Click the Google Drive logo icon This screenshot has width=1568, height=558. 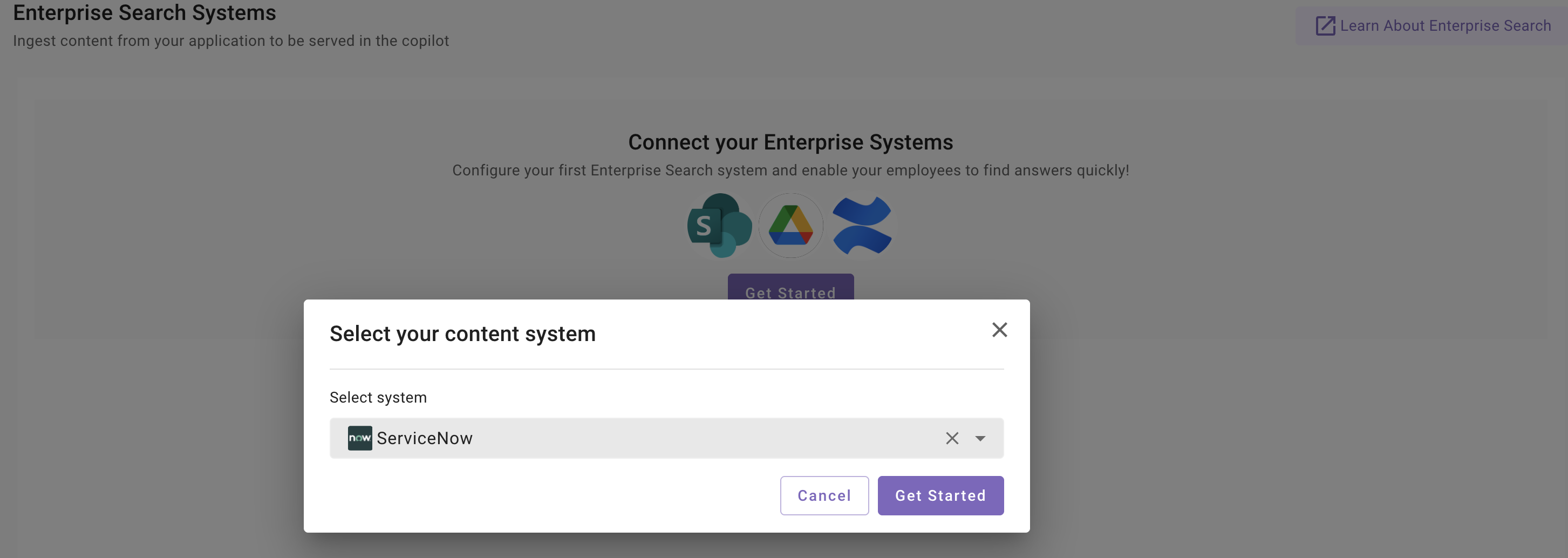point(790,226)
